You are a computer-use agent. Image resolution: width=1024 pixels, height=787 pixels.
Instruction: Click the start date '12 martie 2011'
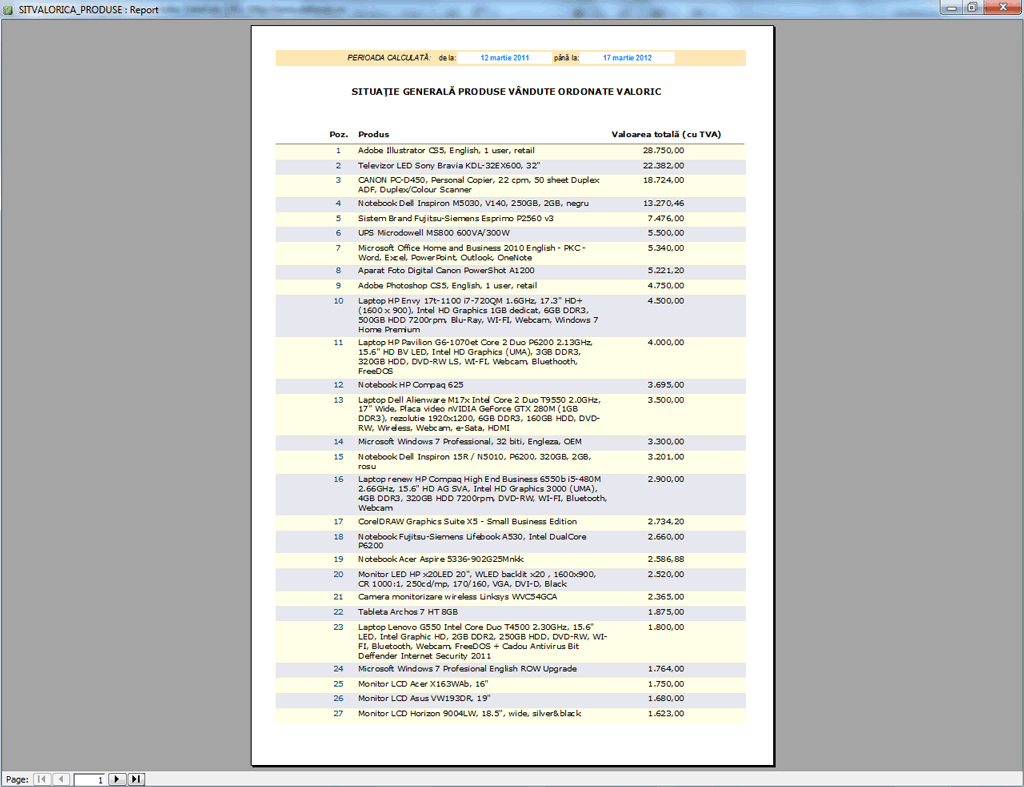pos(504,58)
